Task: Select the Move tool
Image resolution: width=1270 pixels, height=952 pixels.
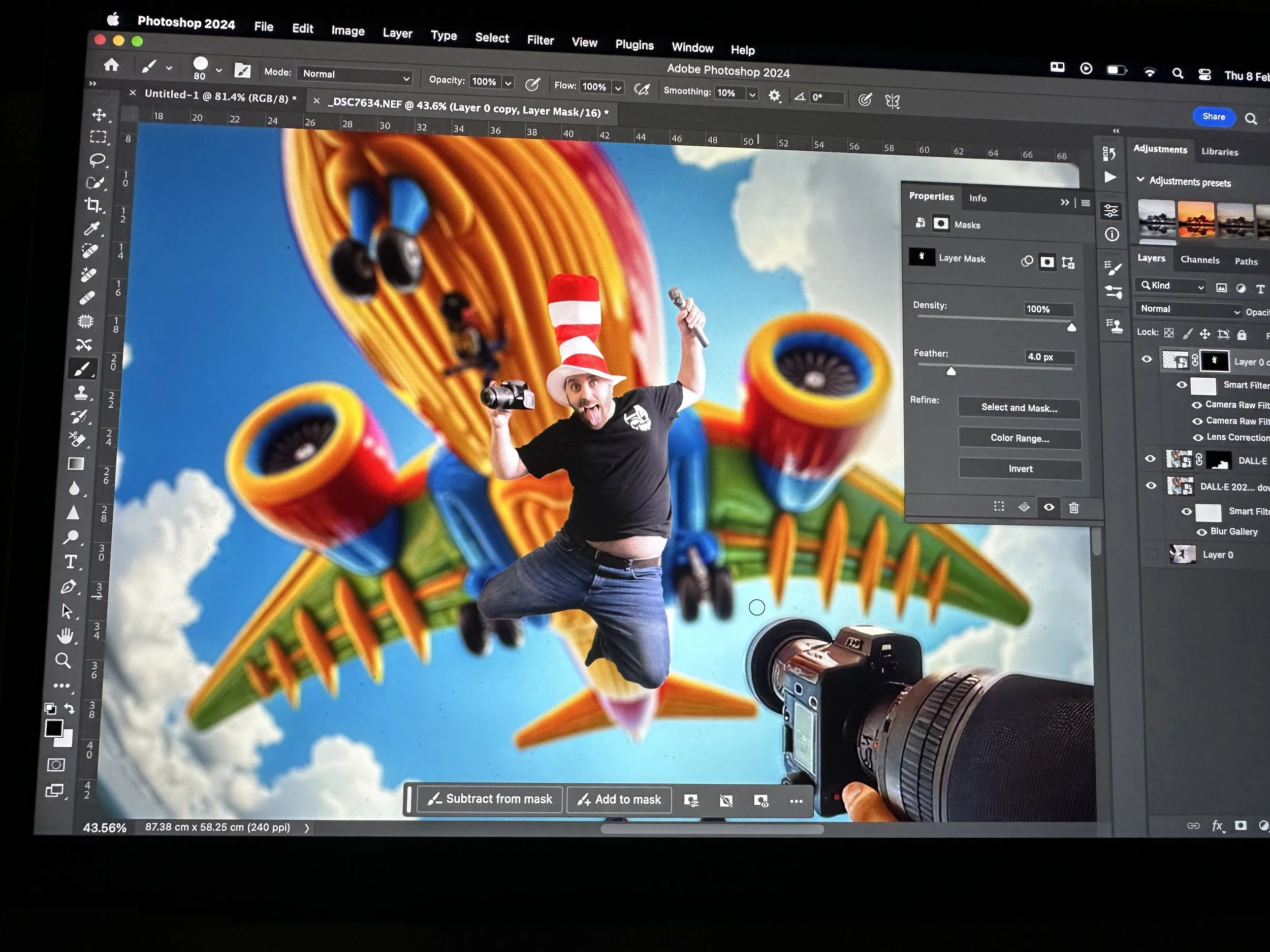Action: coord(100,115)
